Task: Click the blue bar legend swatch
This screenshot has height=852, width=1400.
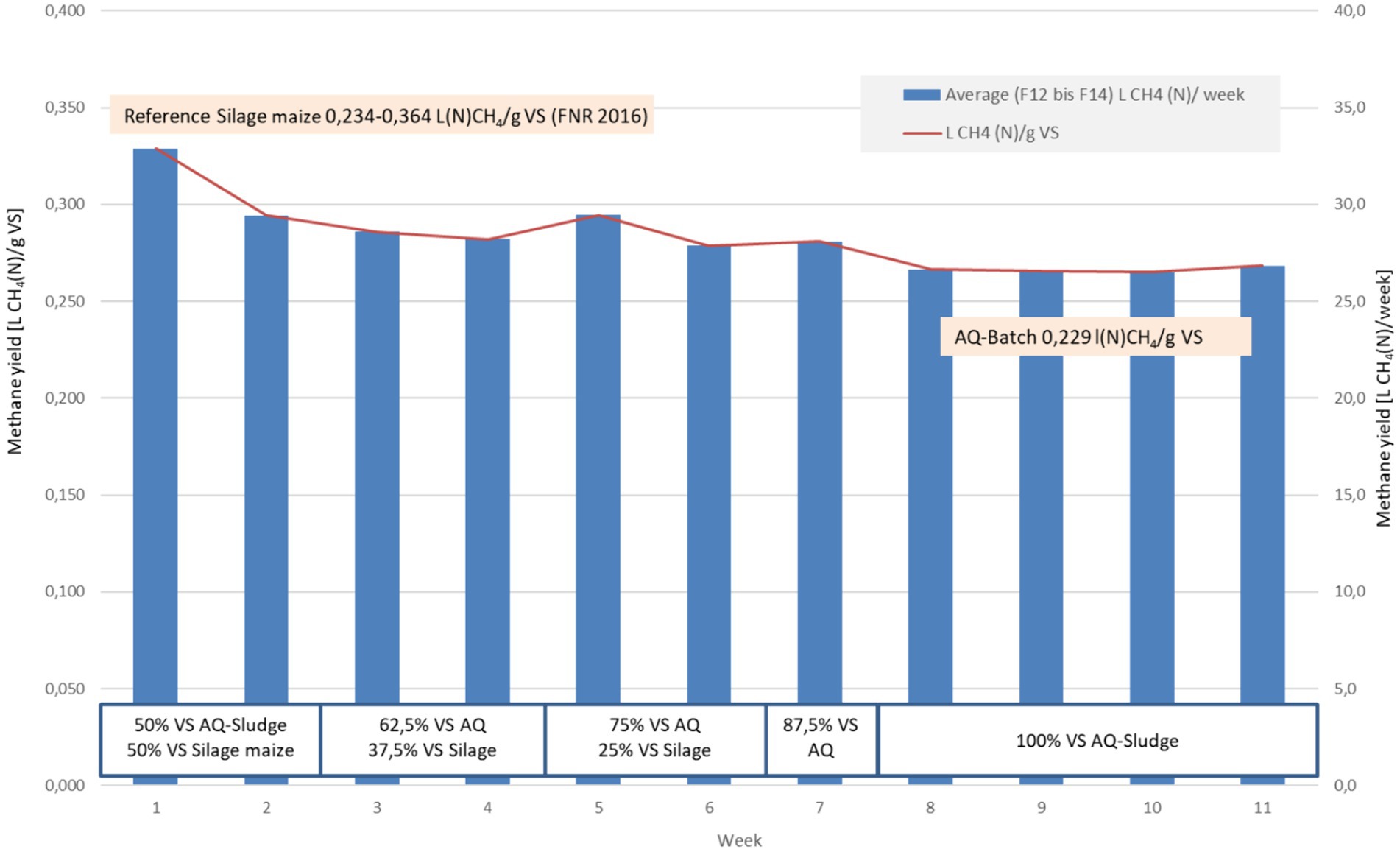Action: tap(922, 95)
